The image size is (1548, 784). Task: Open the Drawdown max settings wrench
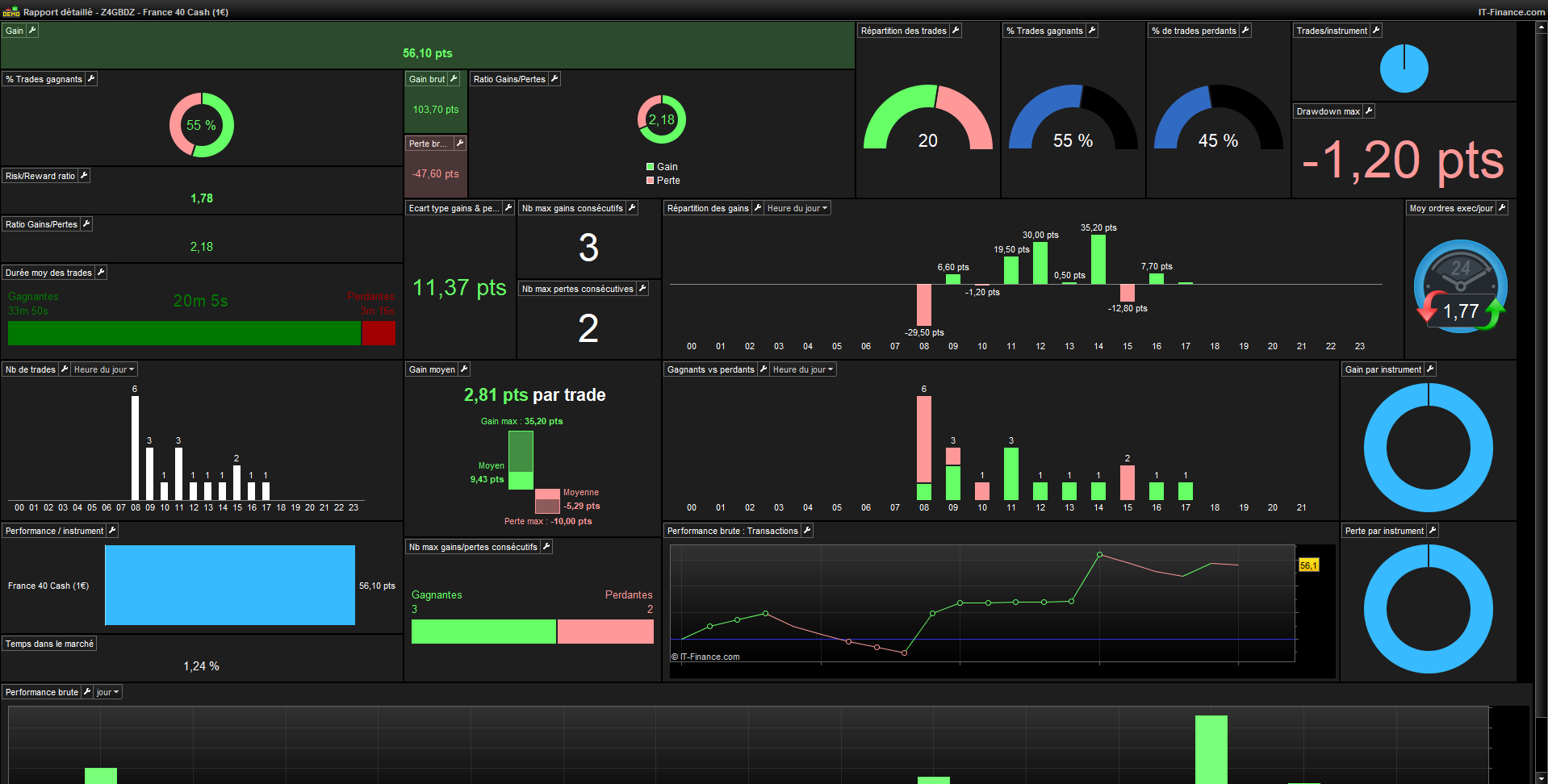coord(1369,111)
